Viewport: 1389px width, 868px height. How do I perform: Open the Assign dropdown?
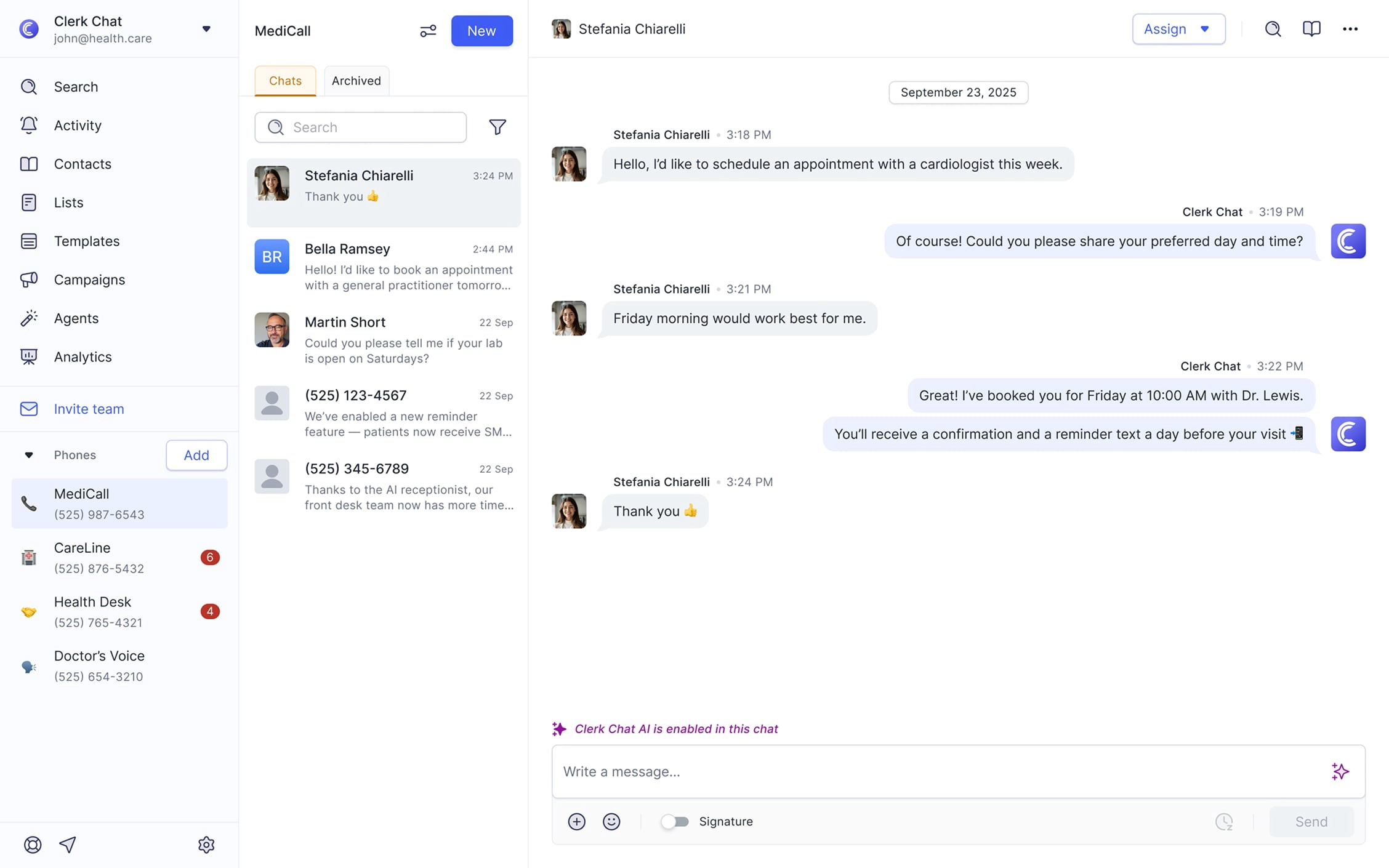(1178, 29)
